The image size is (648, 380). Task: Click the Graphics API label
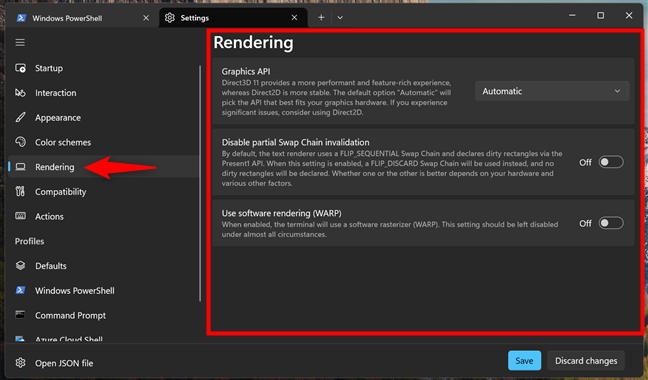tap(246, 71)
